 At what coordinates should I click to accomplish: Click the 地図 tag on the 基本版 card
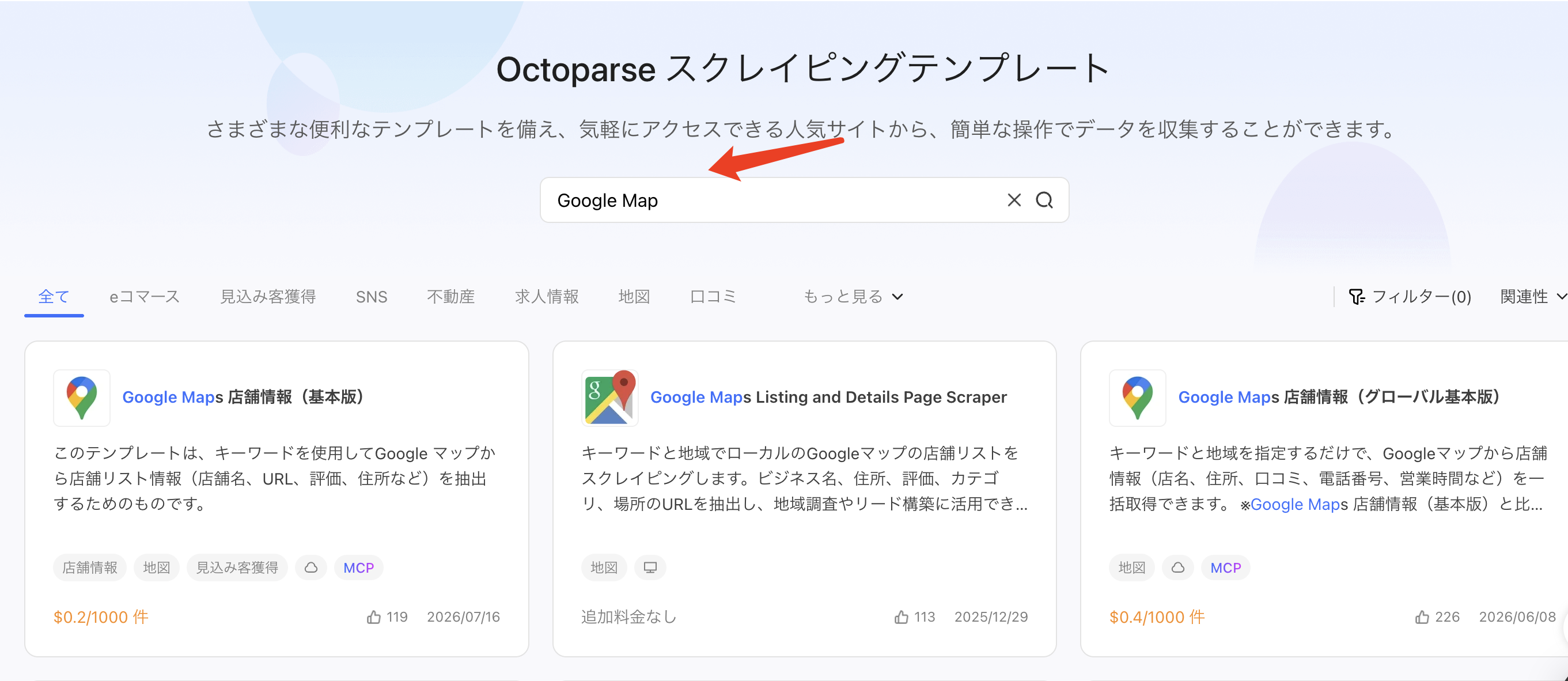click(157, 568)
